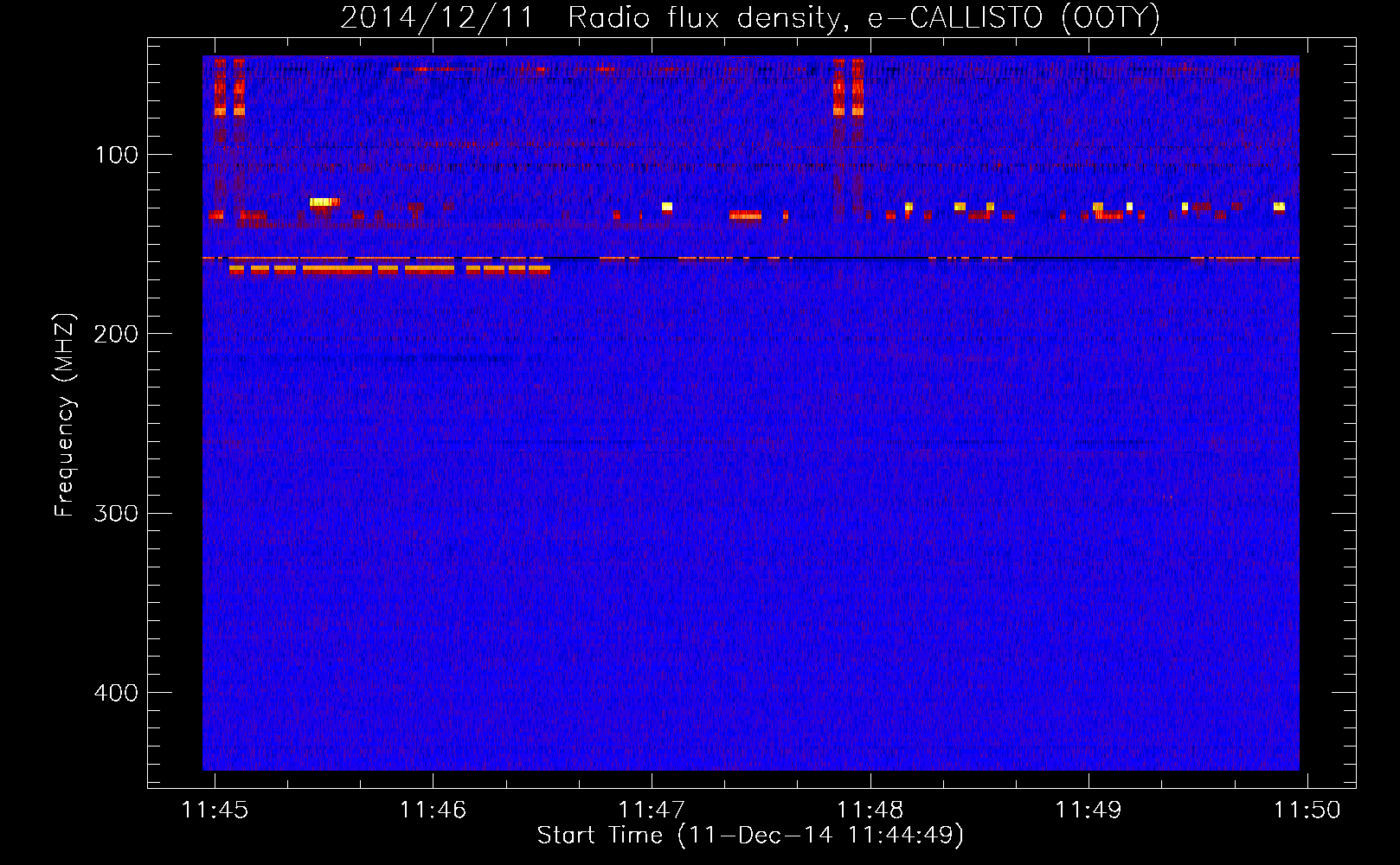Click the 11:49 time tick label
Image resolution: width=1400 pixels, height=865 pixels.
pyautogui.click(x=1089, y=810)
